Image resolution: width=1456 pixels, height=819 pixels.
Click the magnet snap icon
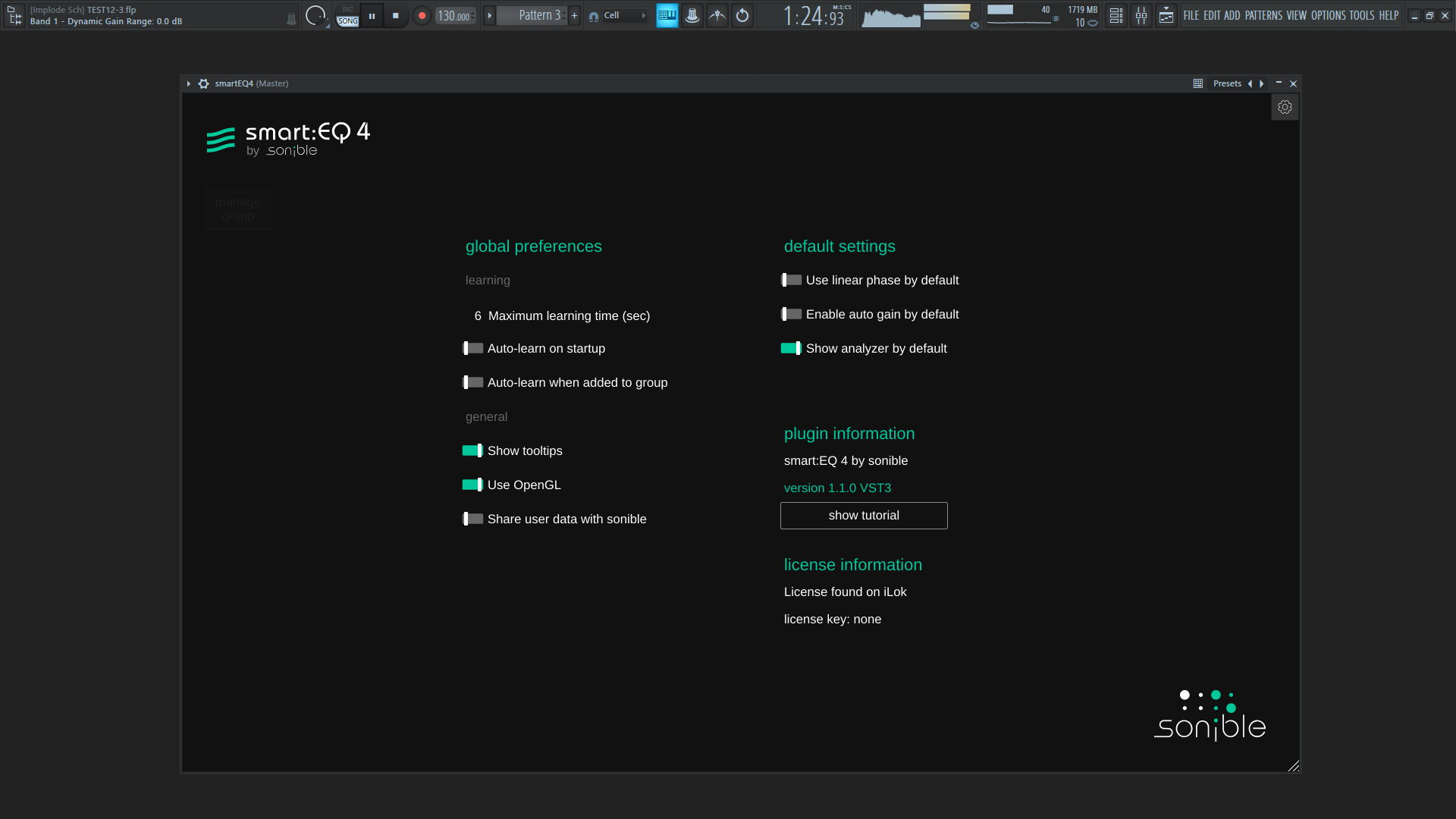594,16
